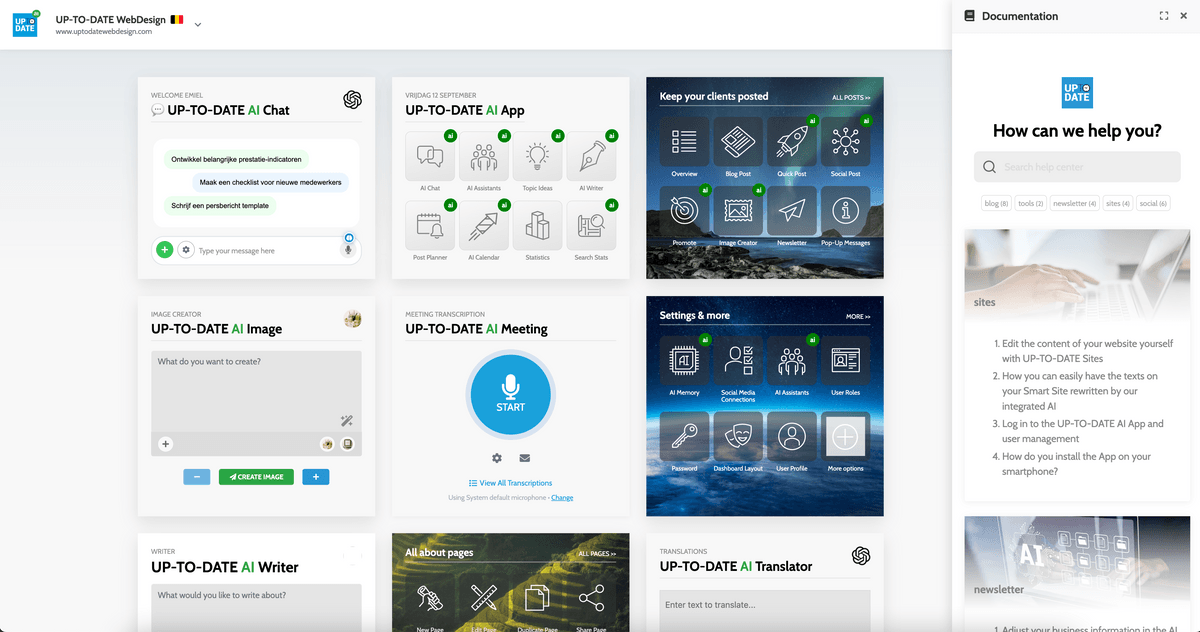
Task: Open the Quick Post rocket icon
Action: pyautogui.click(x=791, y=143)
